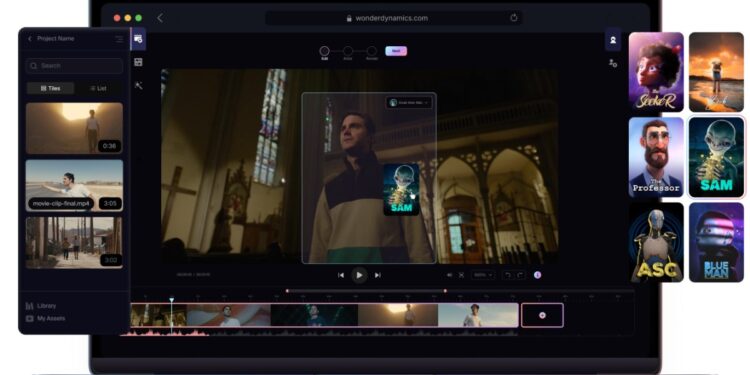This screenshot has width=750, height=375.
Task: Click the timeline playhead marker
Action: coord(171,300)
